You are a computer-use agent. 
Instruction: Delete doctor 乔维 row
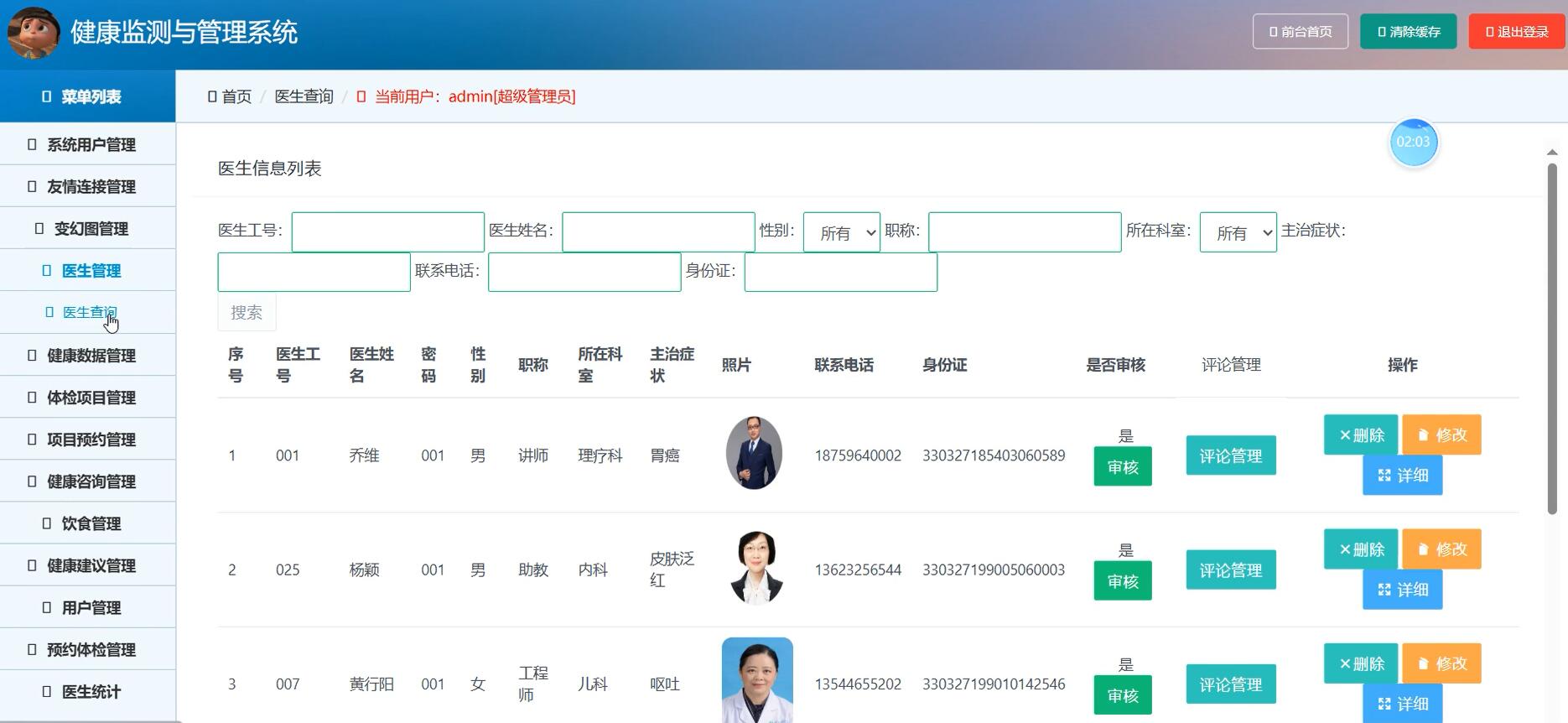tap(1361, 434)
